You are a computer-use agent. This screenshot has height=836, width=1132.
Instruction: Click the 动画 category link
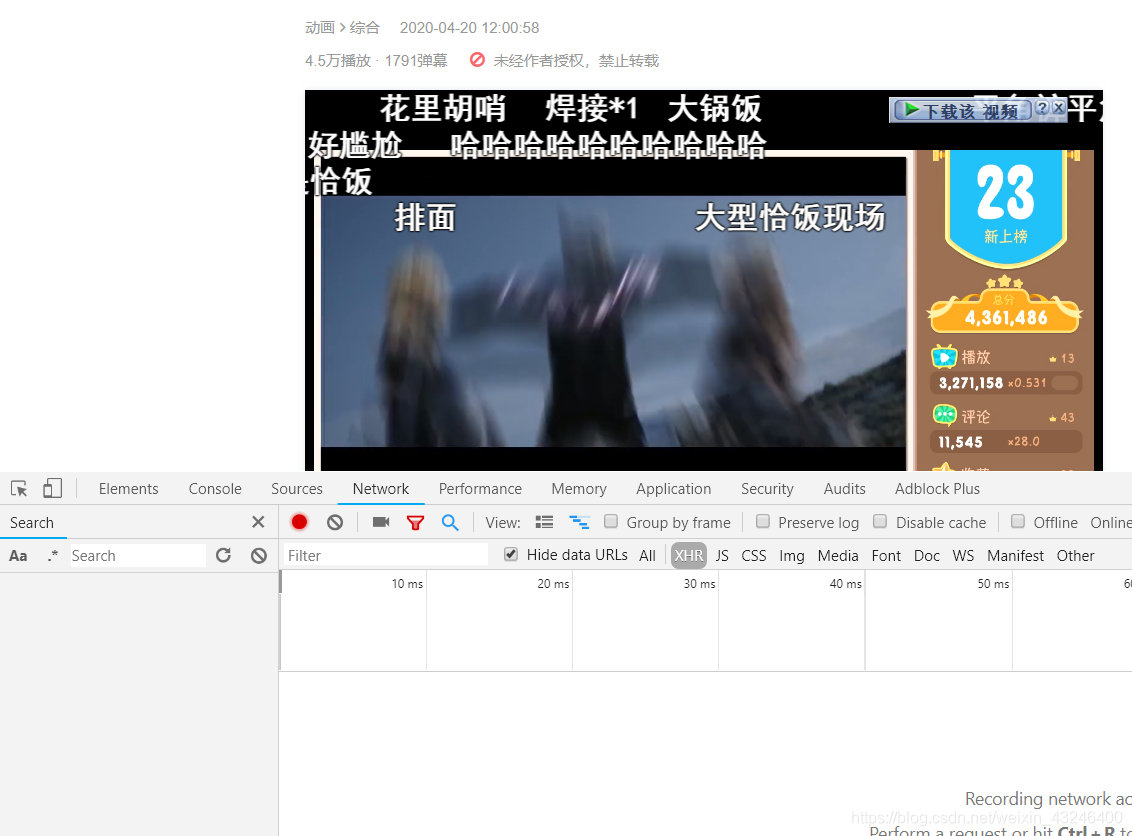320,27
